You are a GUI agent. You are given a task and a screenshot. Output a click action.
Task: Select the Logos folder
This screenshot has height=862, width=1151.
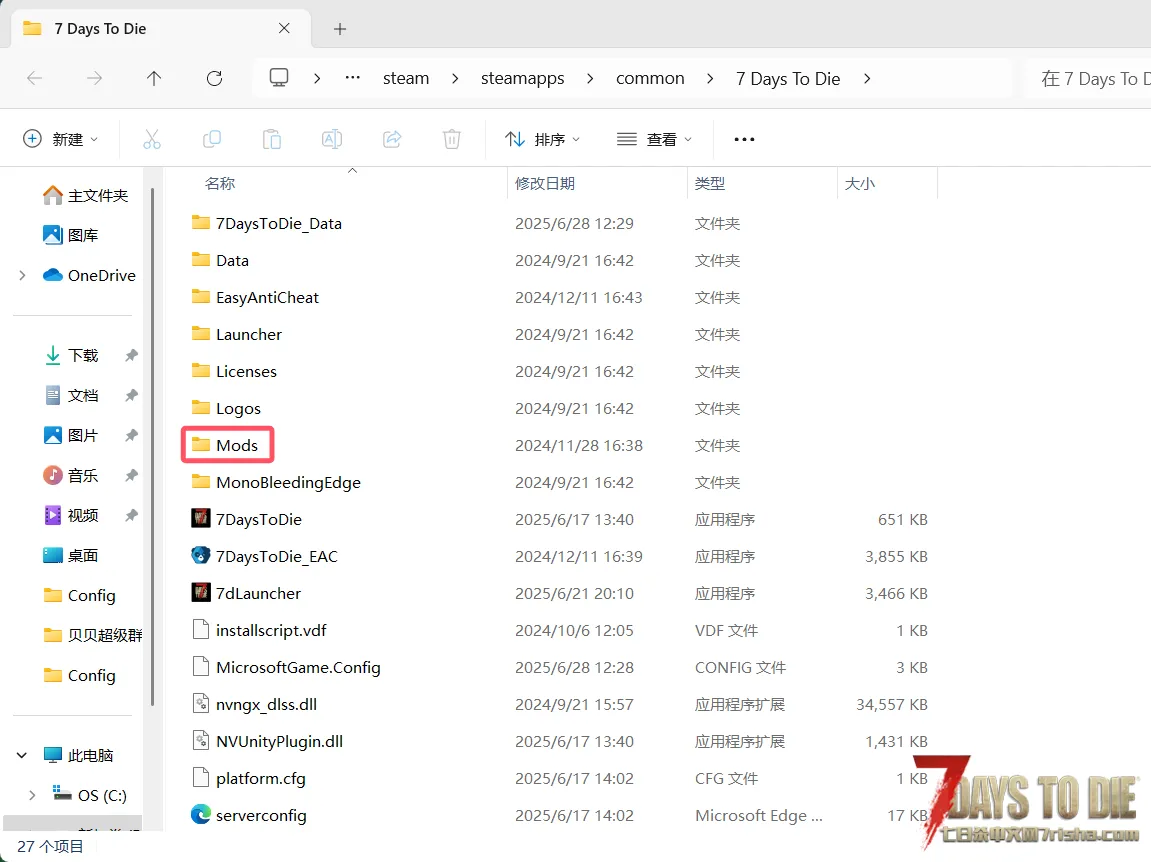tap(226, 408)
